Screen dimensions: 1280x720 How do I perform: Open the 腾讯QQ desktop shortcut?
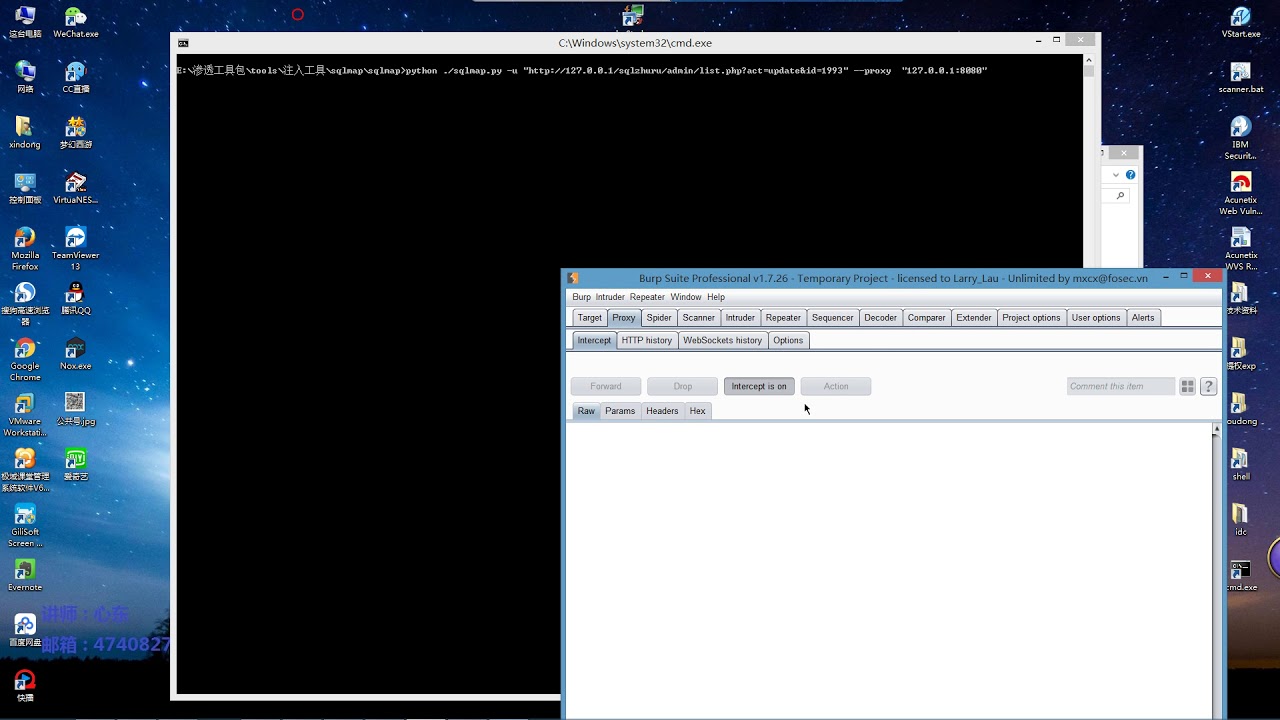coord(76,299)
